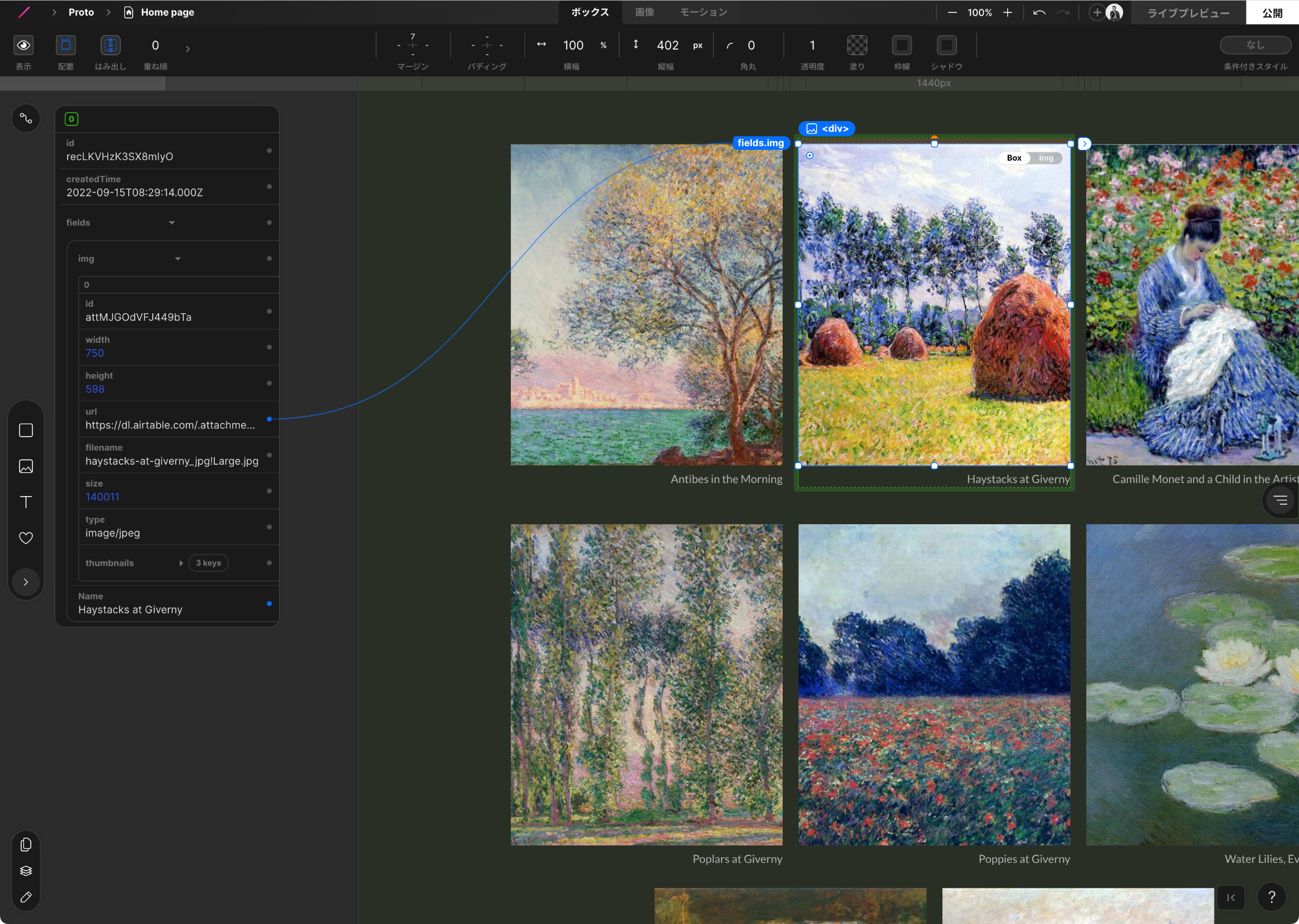1299x924 pixels.
Task: Click the redo arrow icon
Action: point(1062,12)
